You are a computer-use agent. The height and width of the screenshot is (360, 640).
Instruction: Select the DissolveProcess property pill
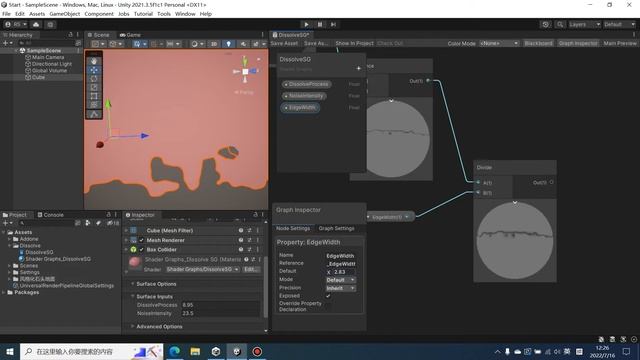pyautogui.click(x=307, y=84)
